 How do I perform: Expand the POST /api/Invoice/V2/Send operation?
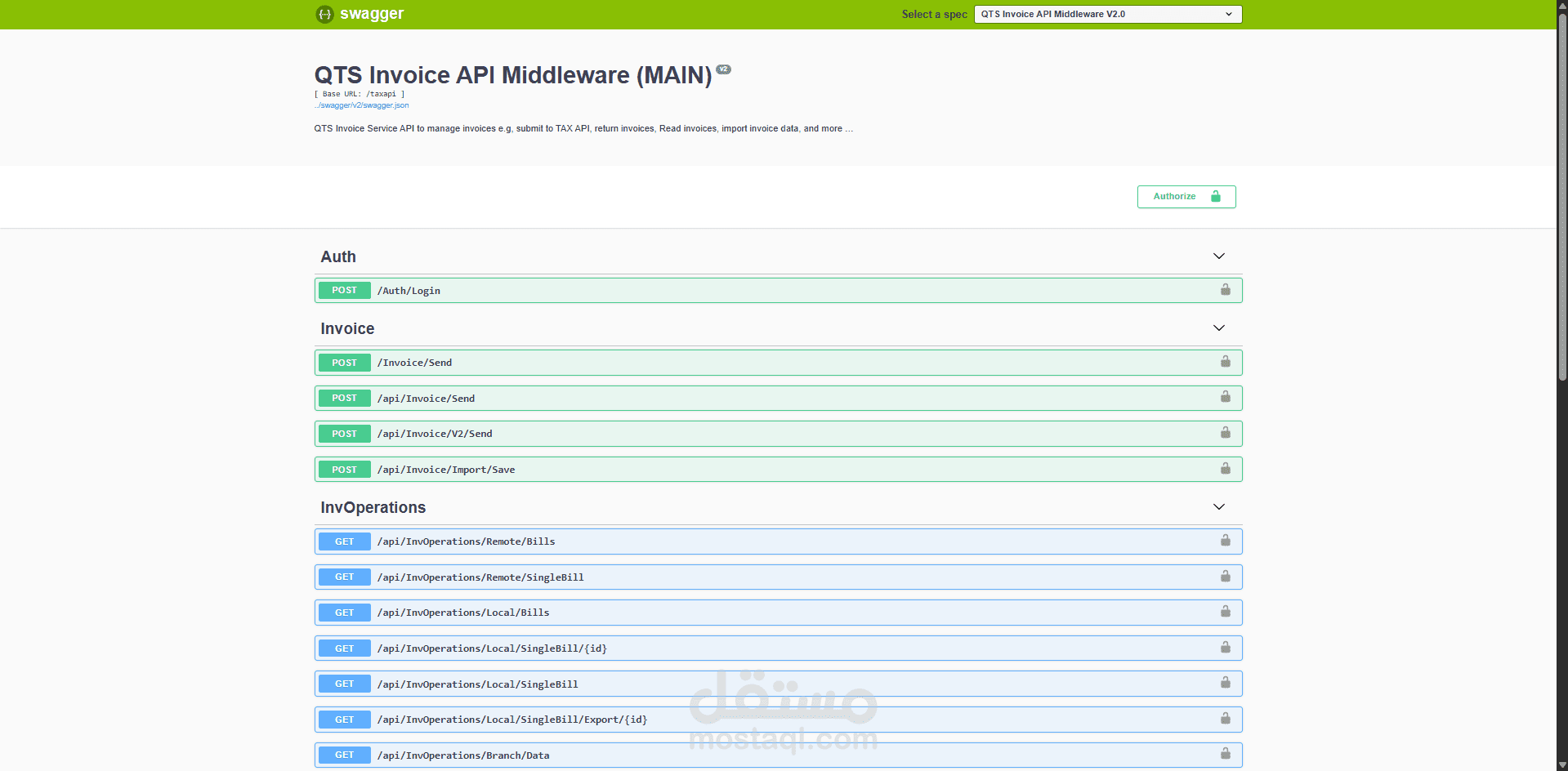click(x=778, y=434)
